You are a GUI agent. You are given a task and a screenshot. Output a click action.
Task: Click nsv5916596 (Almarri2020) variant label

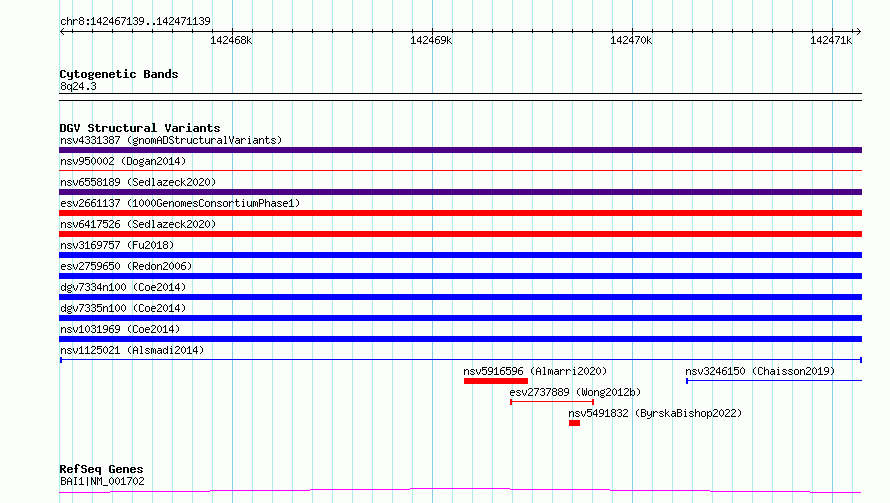[x=535, y=371]
